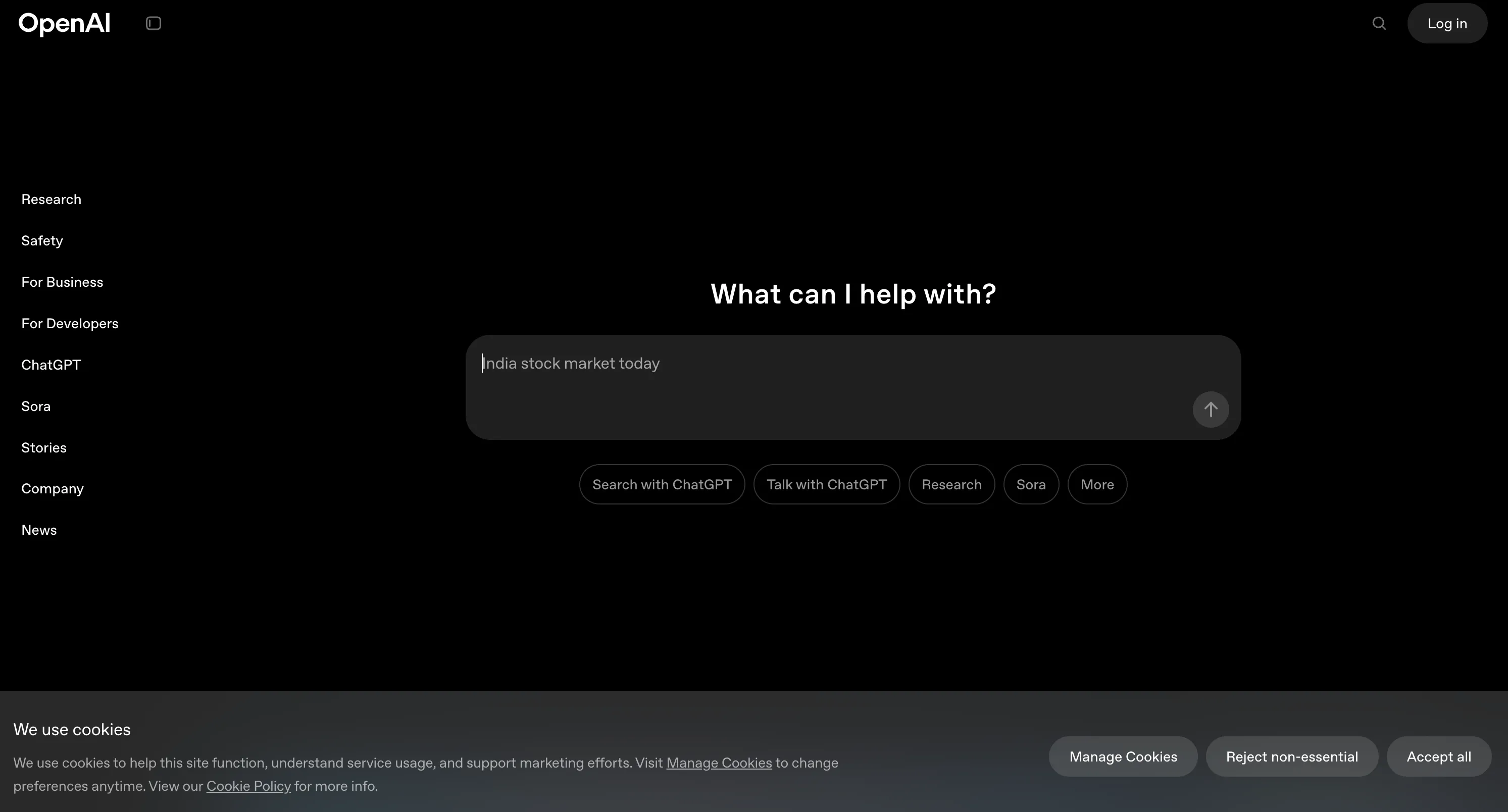Open the search icon in the top bar
Viewport: 1508px width, 812px height.
1379,23
